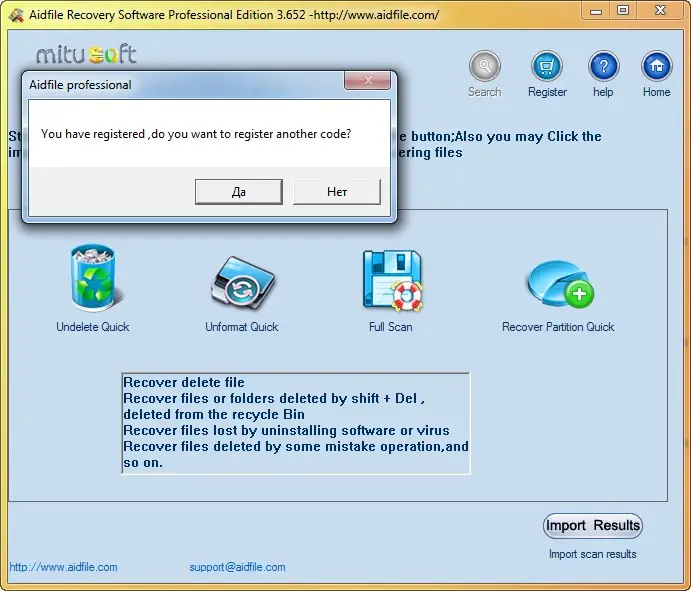Maximize the Aidfile Recovery window
This screenshot has height=591, width=691.
(x=623, y=11)
